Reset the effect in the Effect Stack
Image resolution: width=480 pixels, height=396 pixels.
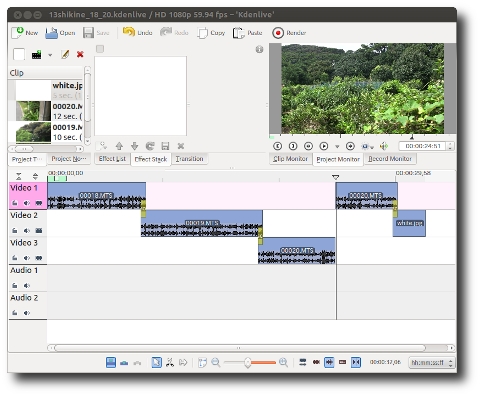coord(150,146)
